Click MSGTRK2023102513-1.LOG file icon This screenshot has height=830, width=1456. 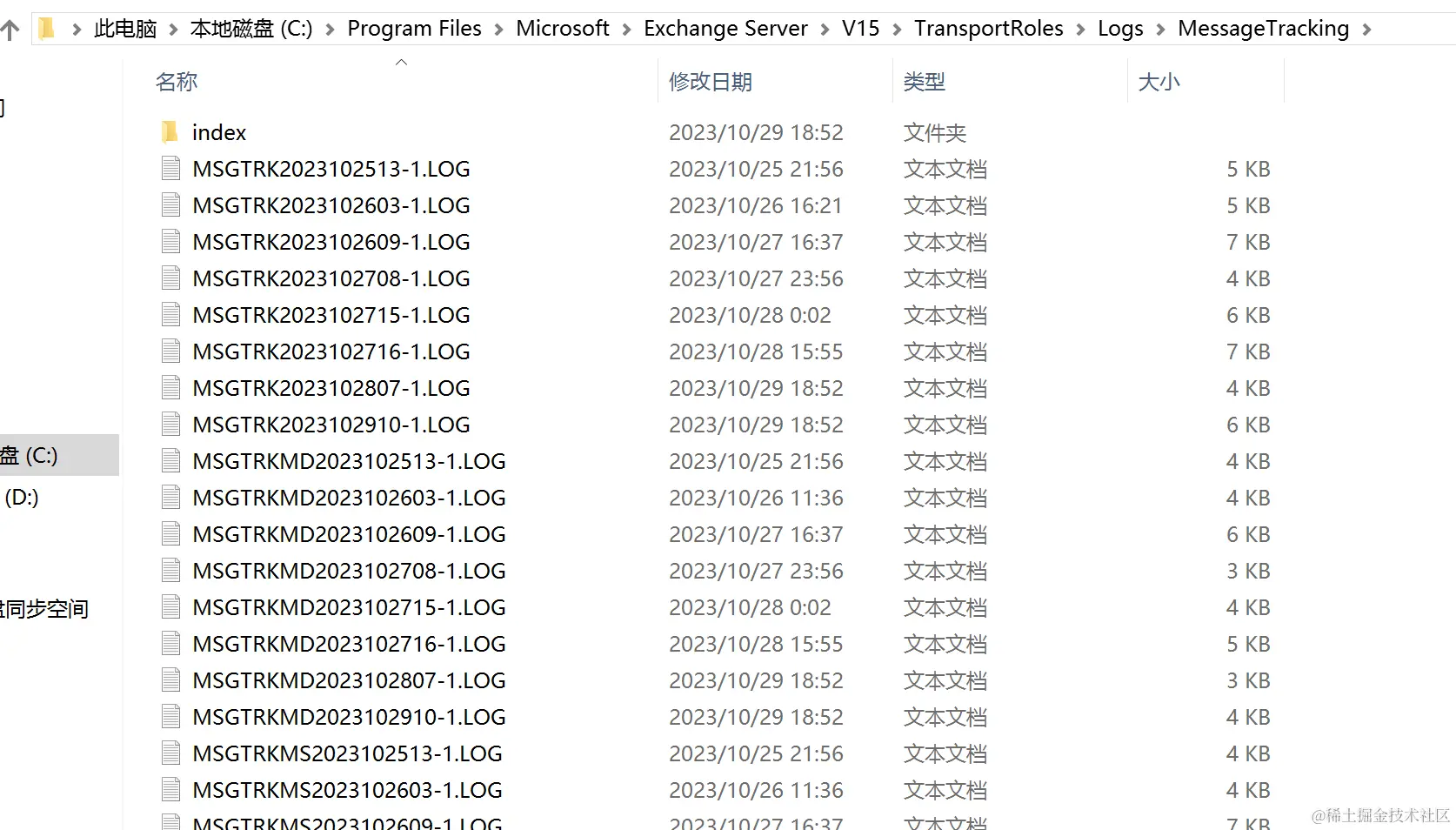click(171, 169)
